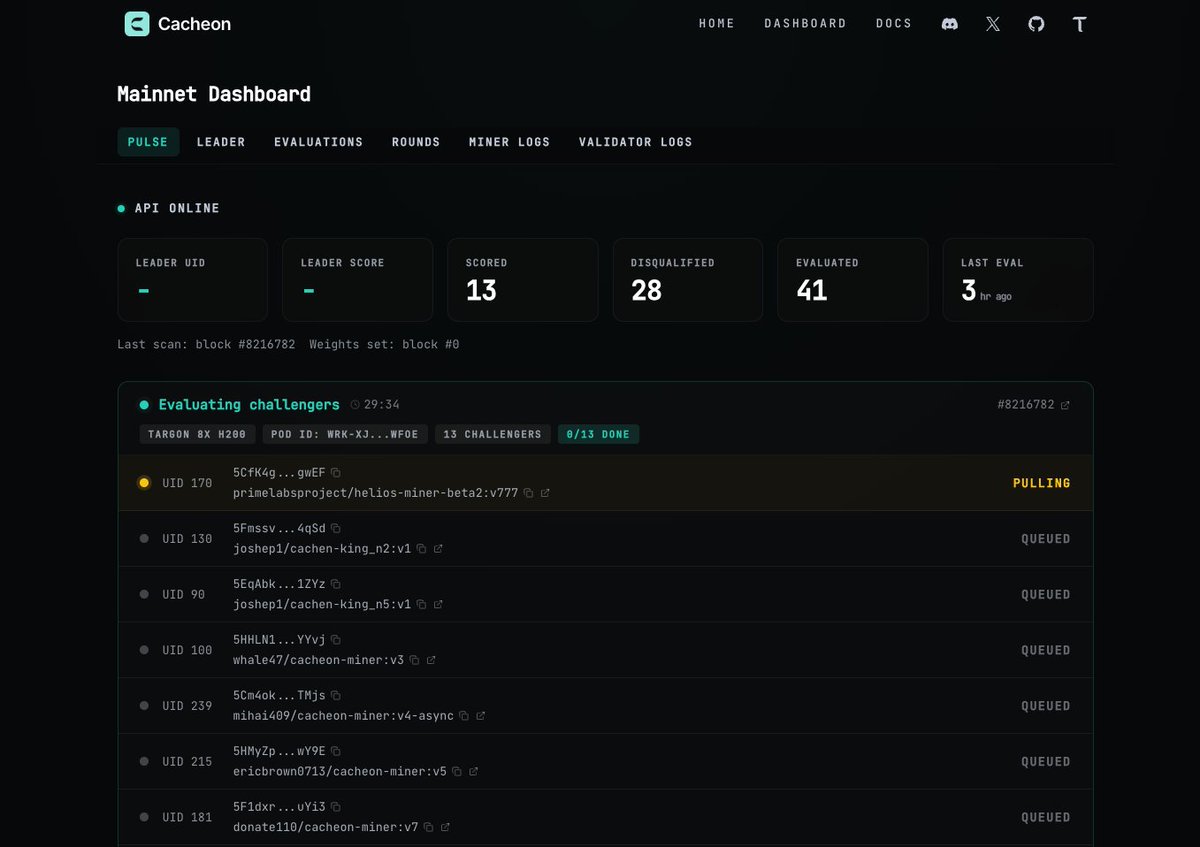Click the POD ID: WRK-XJ...WFOE badge
This screenshot has height=847, width=1200.
[x=345, y=434]
